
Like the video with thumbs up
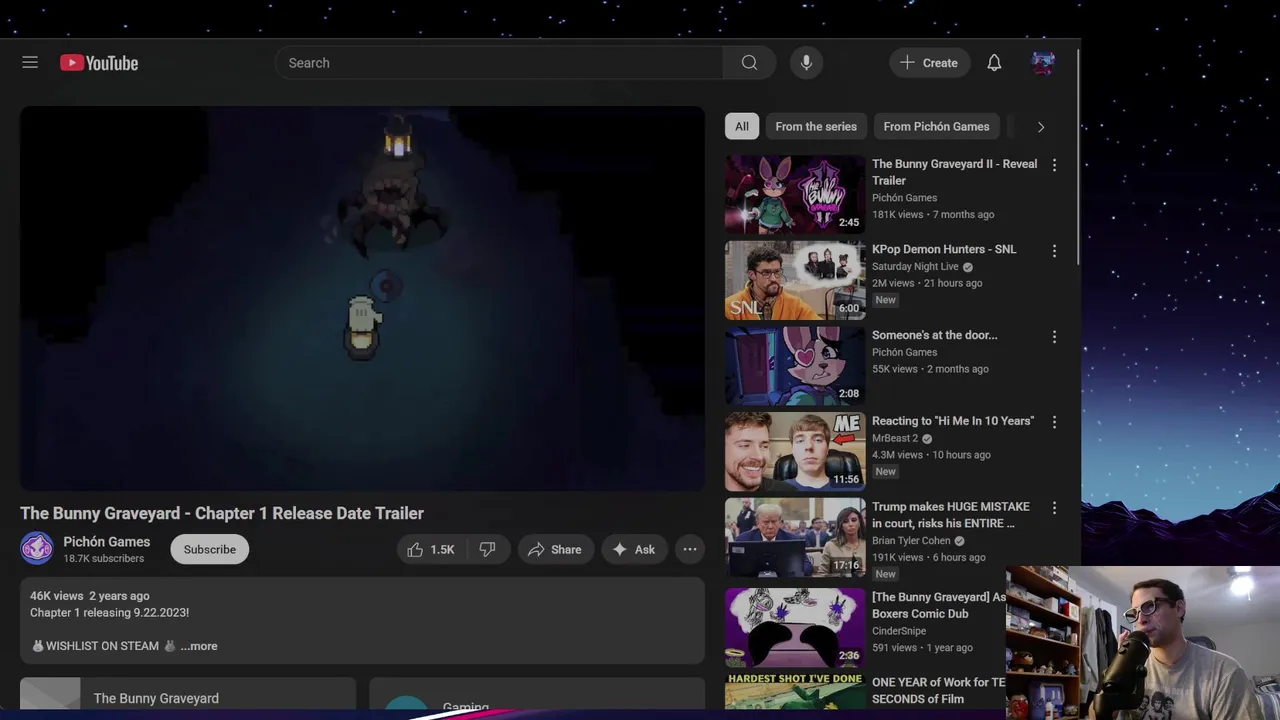[x=431, y=549]
